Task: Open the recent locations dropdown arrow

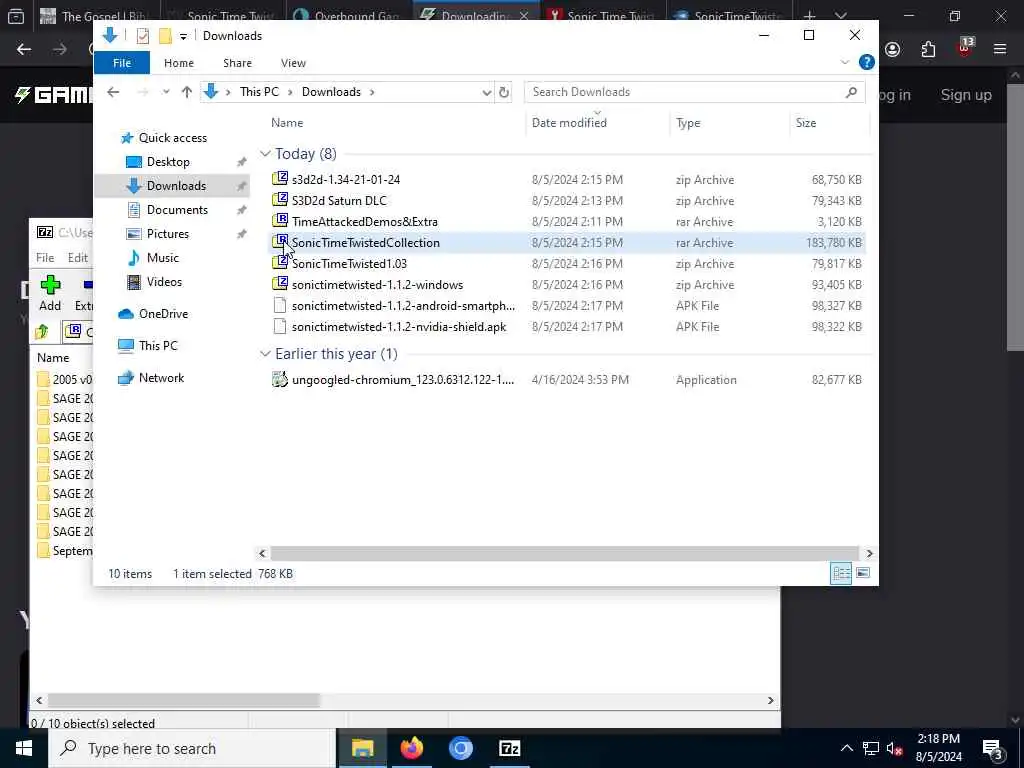Action: [x=166, y=92]
